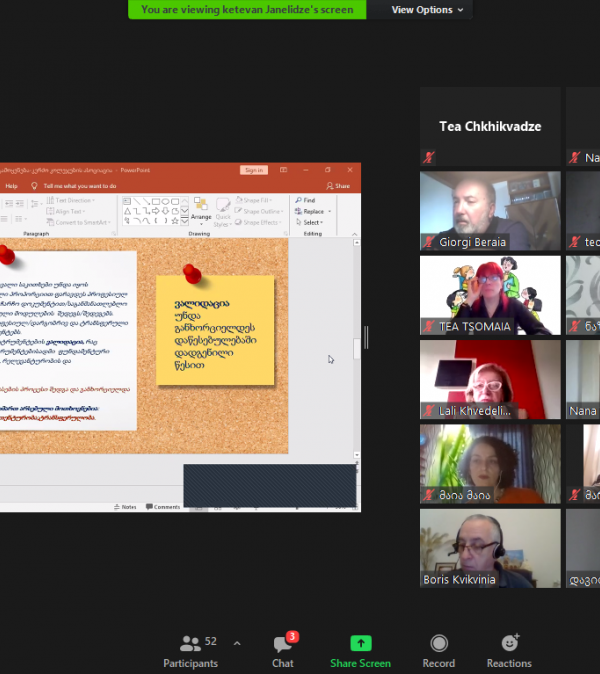
Task: Click the muted mic icon on Giorgi Beraia
Action: 429,242
